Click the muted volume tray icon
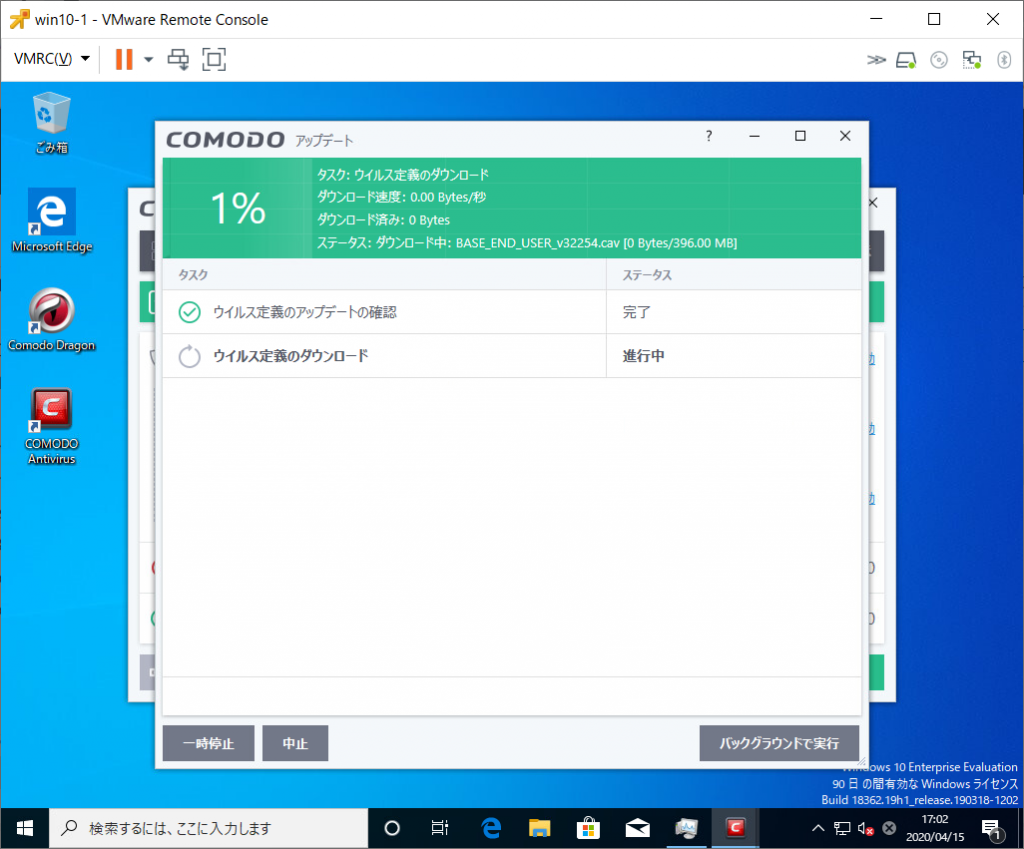The width and height of the screenshot is (1024, 849). (866, 828)
